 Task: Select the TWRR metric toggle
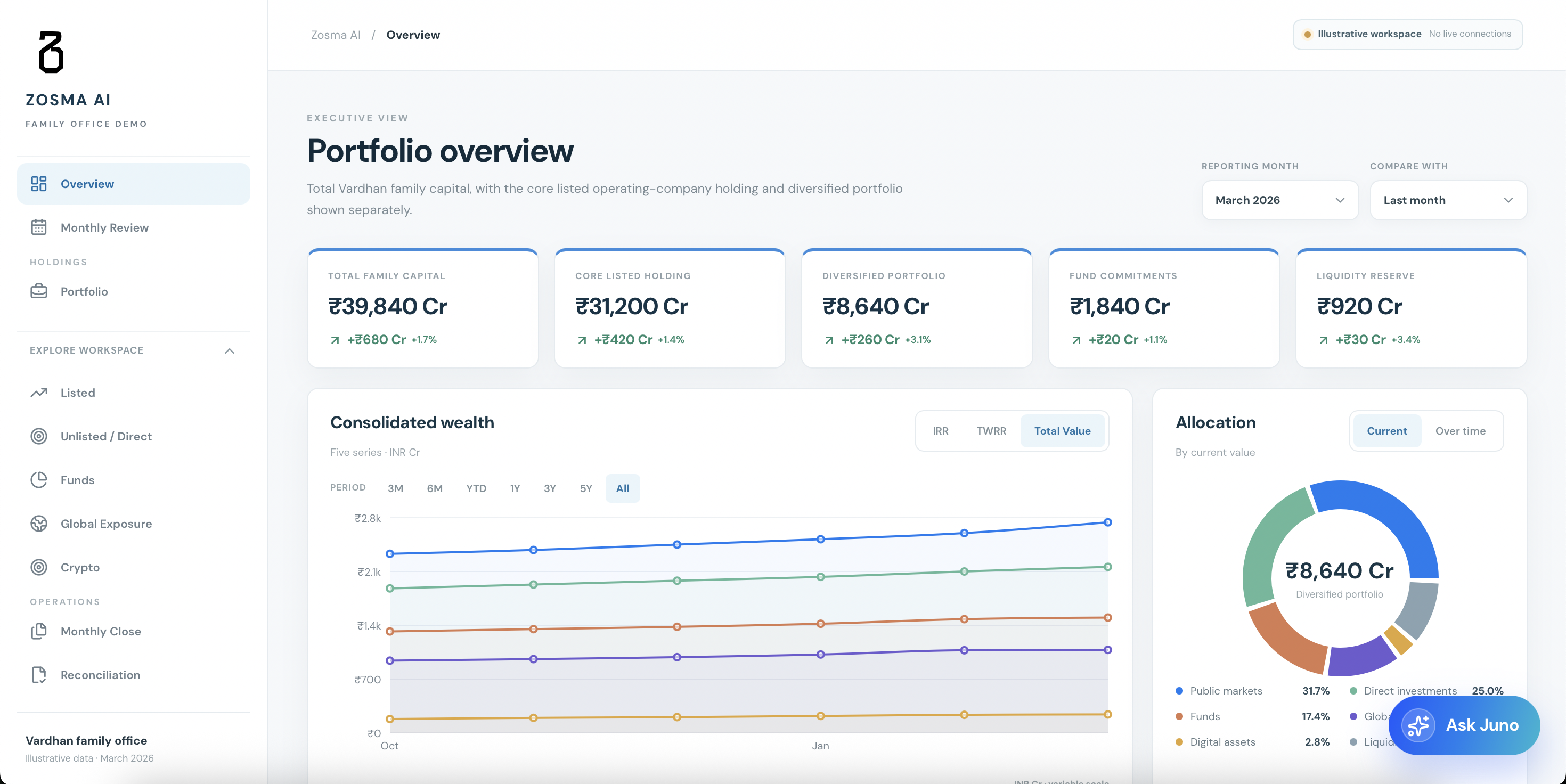(991, 431)
